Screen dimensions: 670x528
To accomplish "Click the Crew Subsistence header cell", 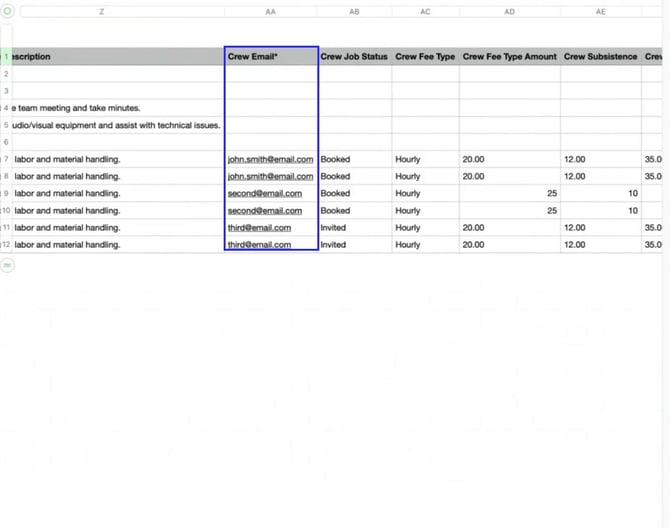I will tap(600, 57).
